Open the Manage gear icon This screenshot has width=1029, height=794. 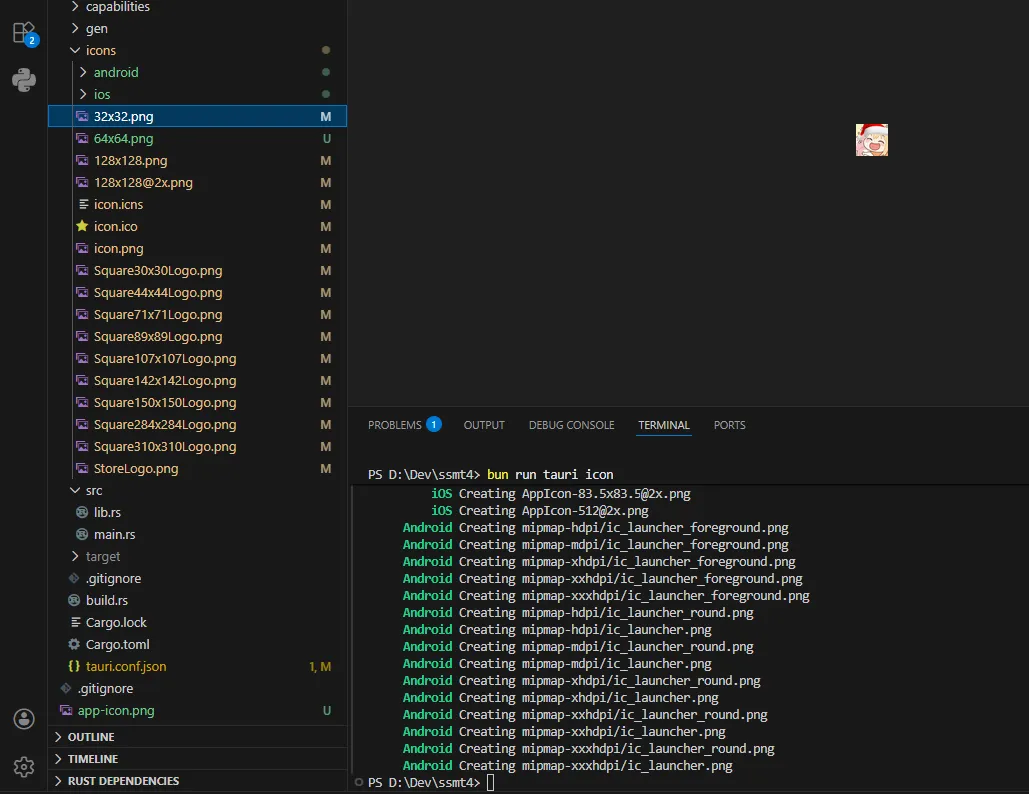coord(24,767)
